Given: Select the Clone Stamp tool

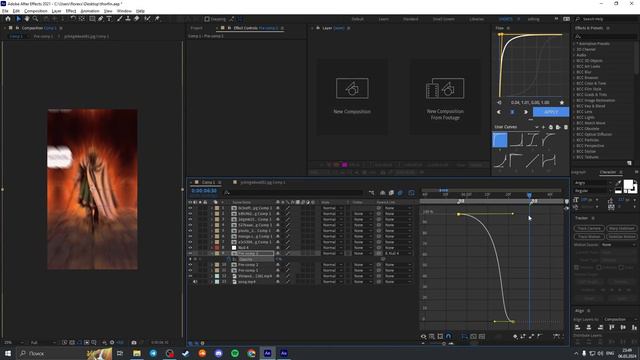Looking at the screenshot, I should 128,19.
